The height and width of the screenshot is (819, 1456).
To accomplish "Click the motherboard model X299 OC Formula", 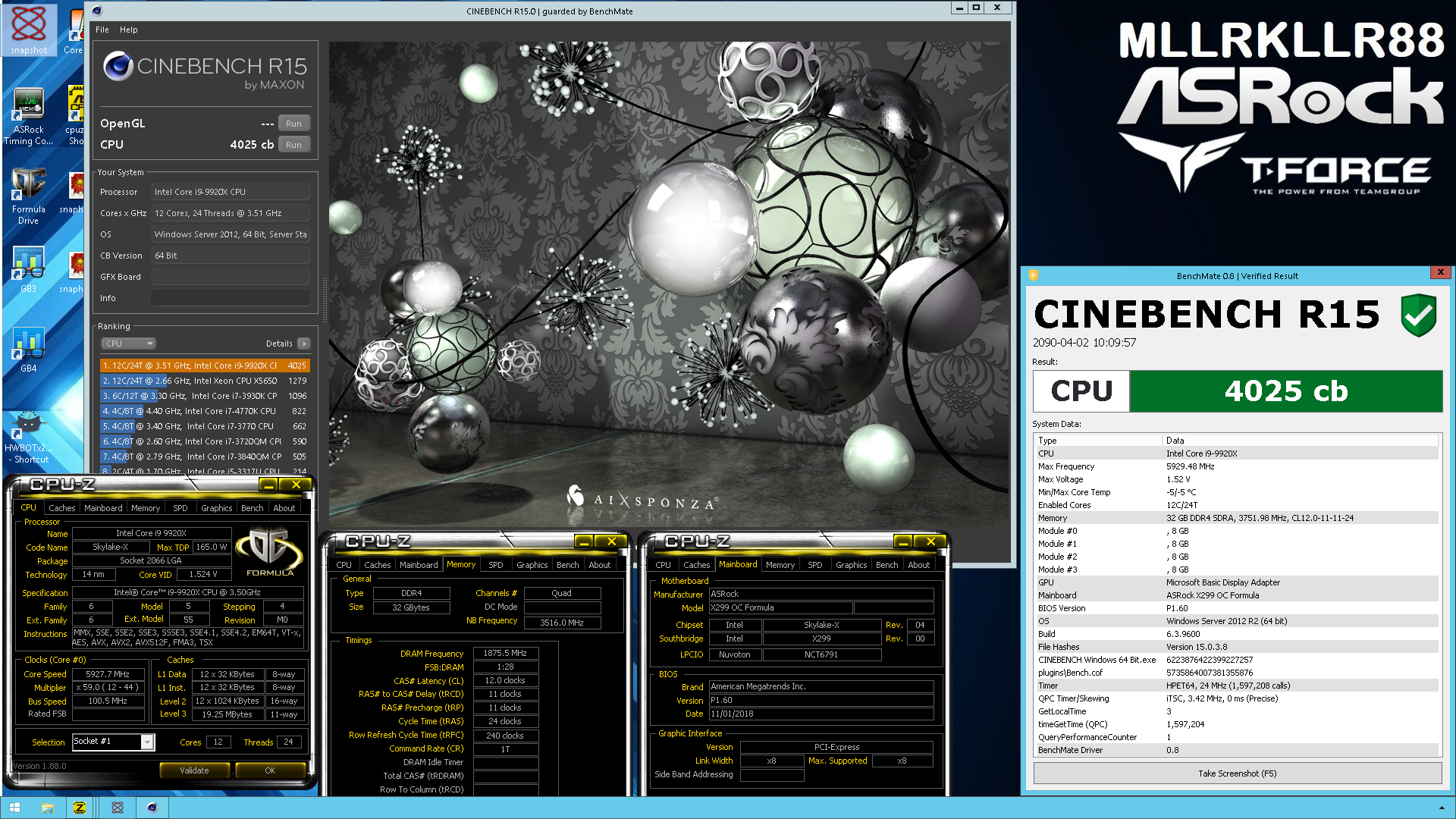I will point(780,607).
